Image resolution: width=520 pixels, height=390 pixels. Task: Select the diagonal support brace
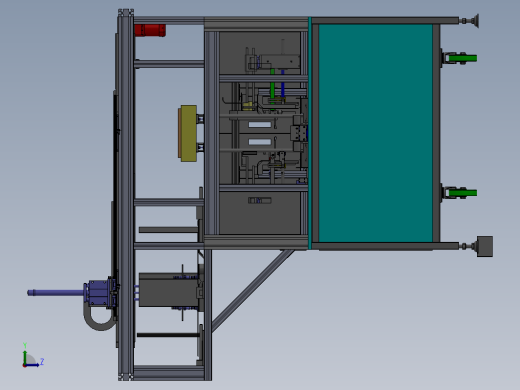click(x=253, y=290)
